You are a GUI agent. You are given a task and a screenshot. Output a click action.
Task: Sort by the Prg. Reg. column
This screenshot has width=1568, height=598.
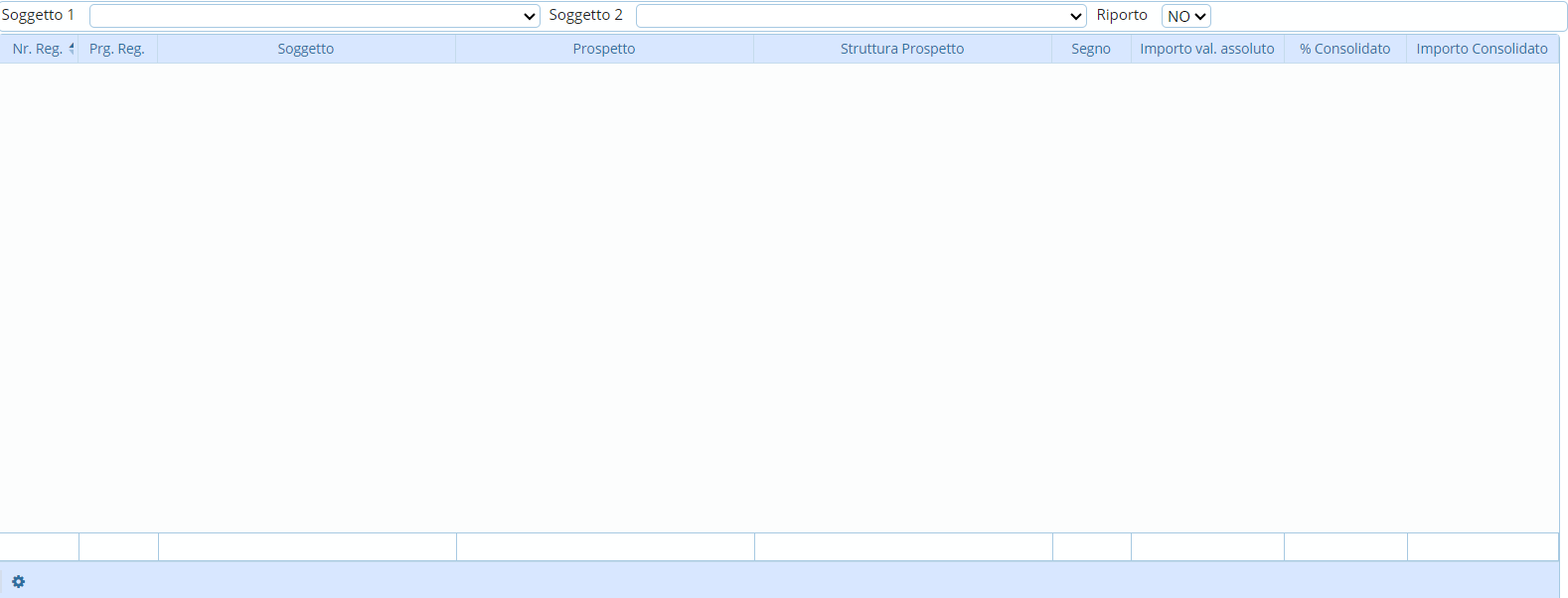(117, 49)
